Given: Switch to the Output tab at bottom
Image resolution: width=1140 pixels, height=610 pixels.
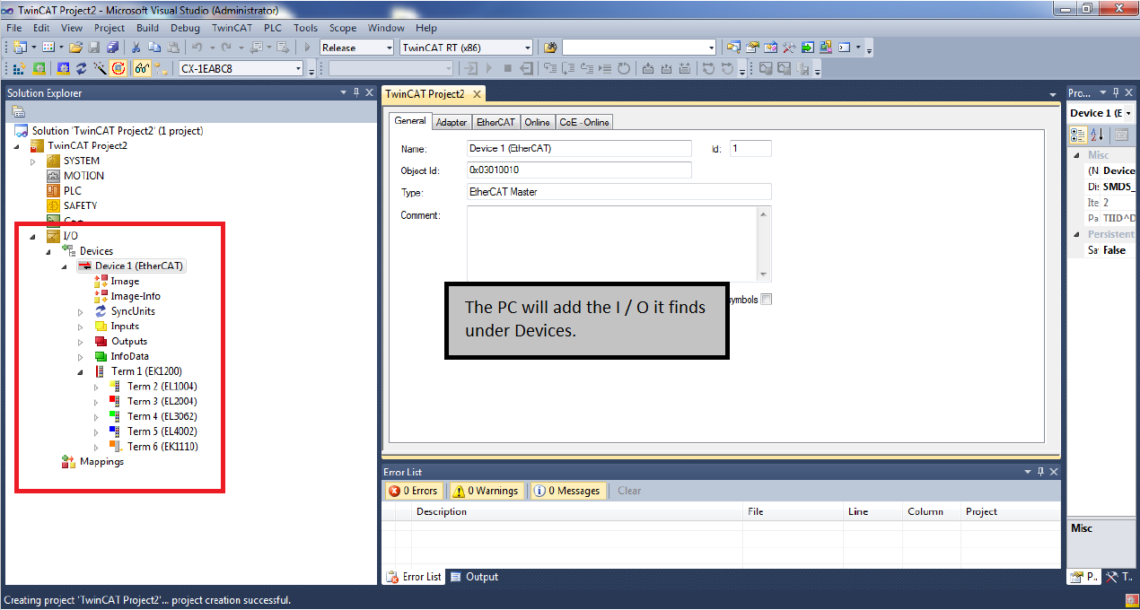Looking at the screenshot, I should tap(474, 577).
